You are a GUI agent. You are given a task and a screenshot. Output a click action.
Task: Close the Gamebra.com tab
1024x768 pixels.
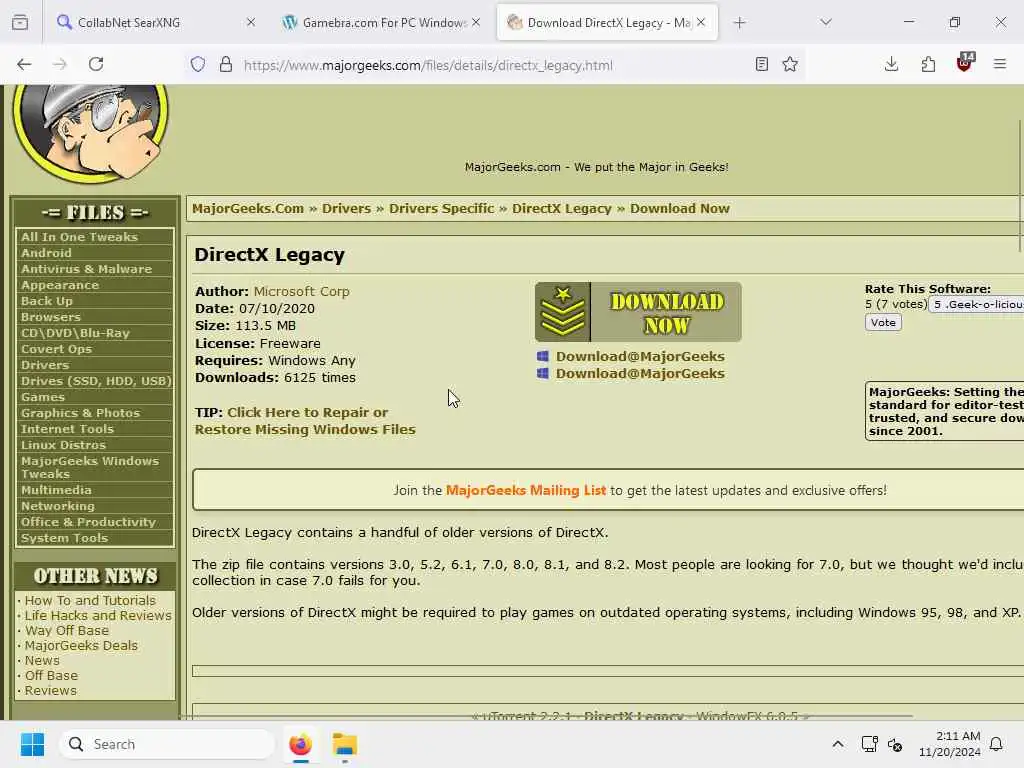coord(476,22)
